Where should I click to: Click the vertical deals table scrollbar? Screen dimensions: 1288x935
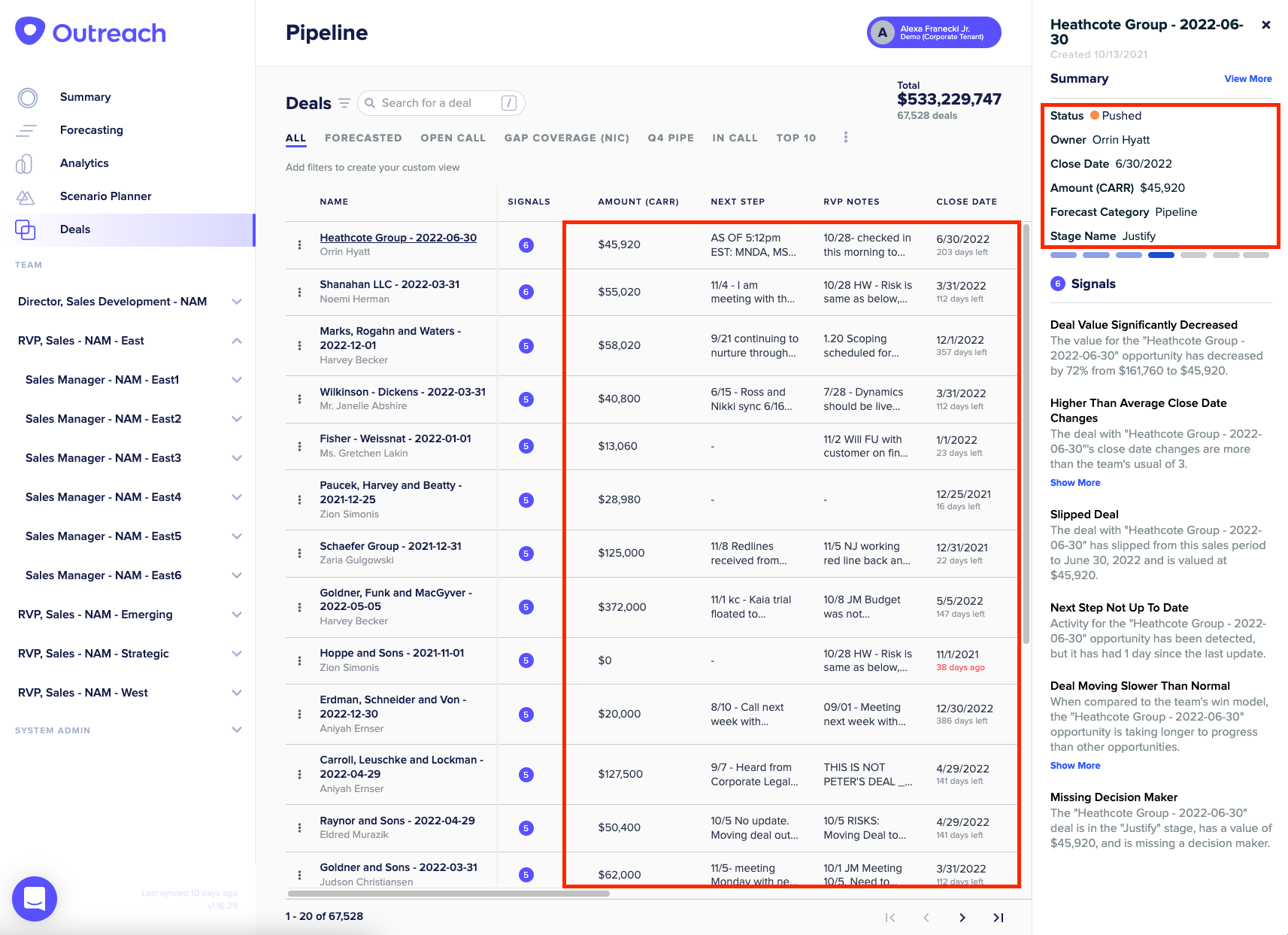[1026, 434]
